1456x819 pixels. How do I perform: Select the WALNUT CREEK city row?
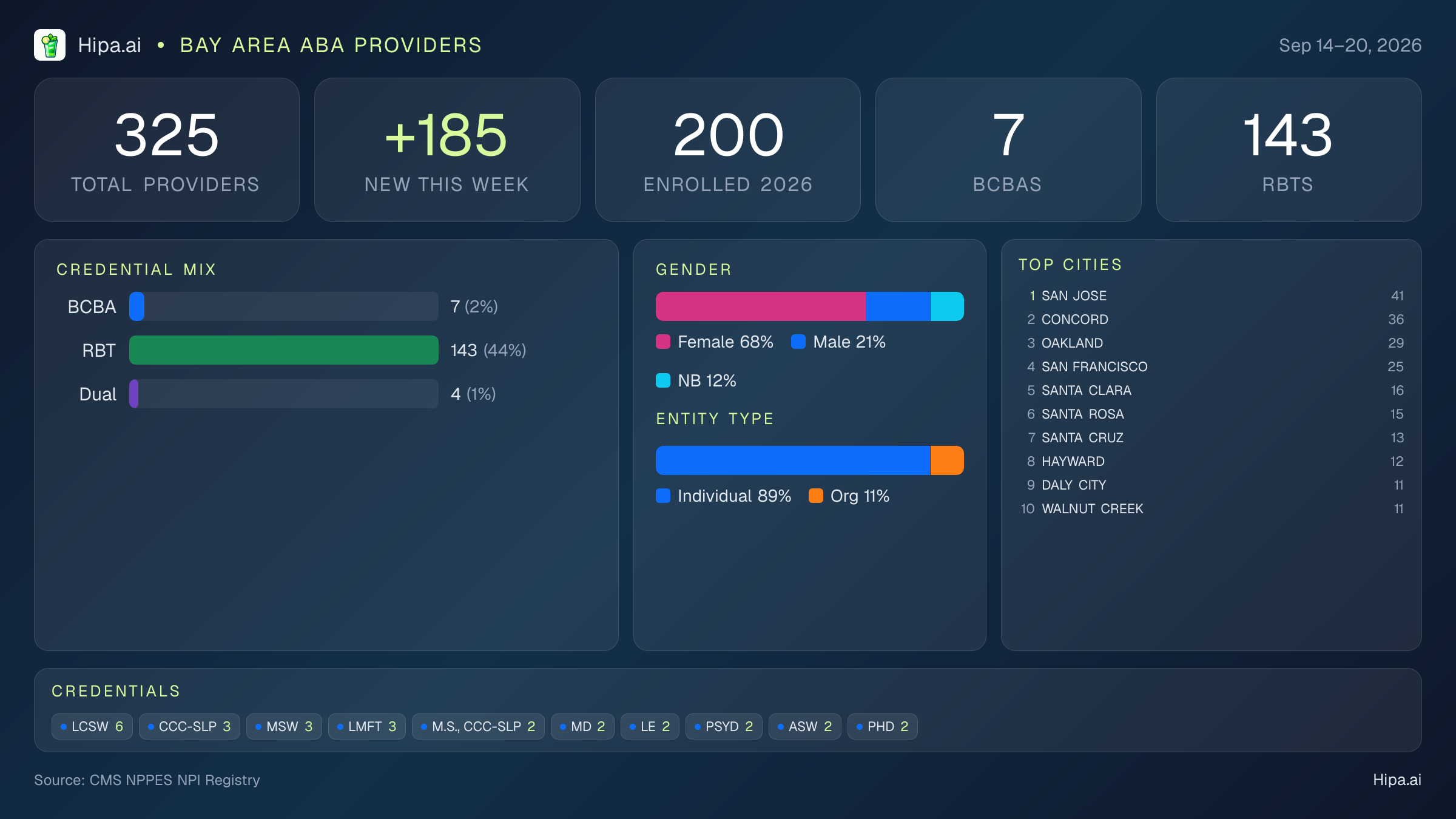point(1212,508)
